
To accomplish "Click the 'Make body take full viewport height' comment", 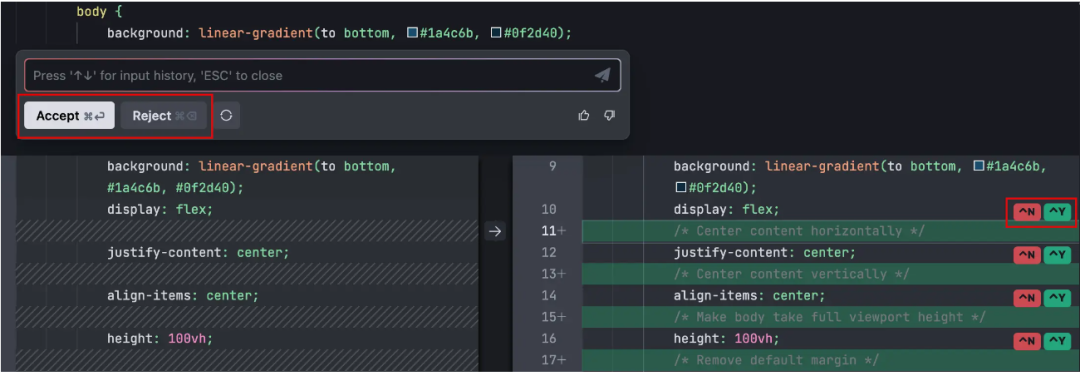I will click(x=830, y=317).
